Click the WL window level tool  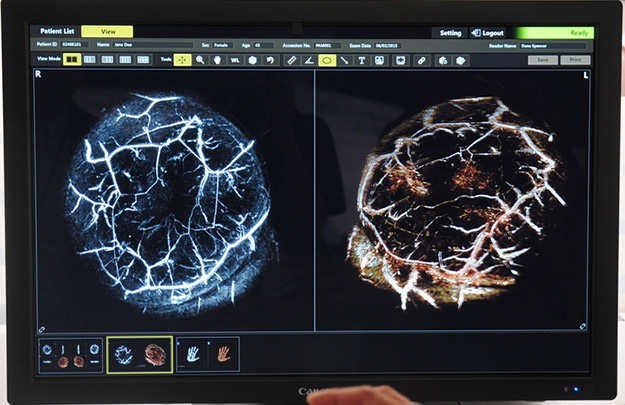click(x=235, y=60)
